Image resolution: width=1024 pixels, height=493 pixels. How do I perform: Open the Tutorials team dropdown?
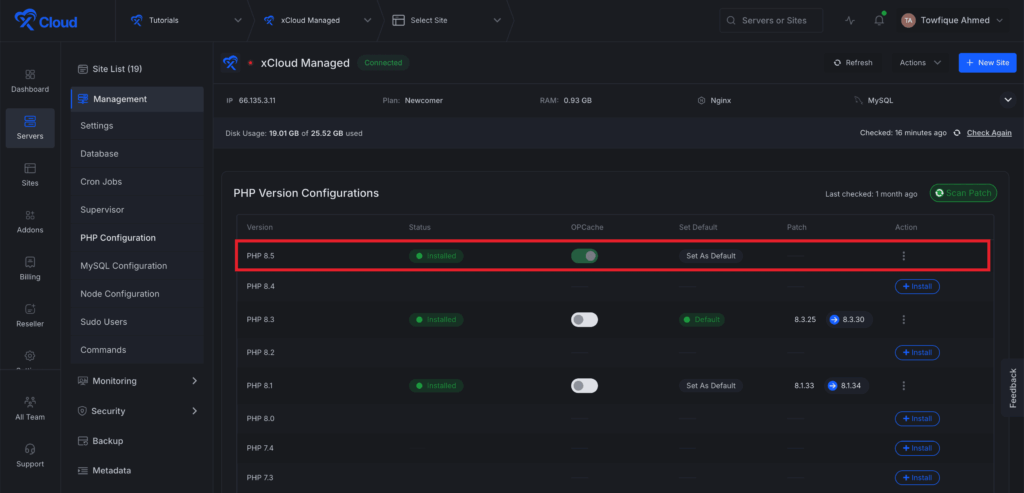(186, 20)
